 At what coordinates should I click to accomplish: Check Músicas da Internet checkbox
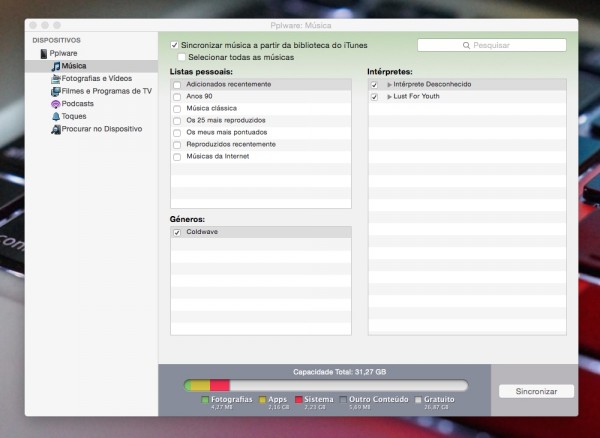[x=177, y=157]
